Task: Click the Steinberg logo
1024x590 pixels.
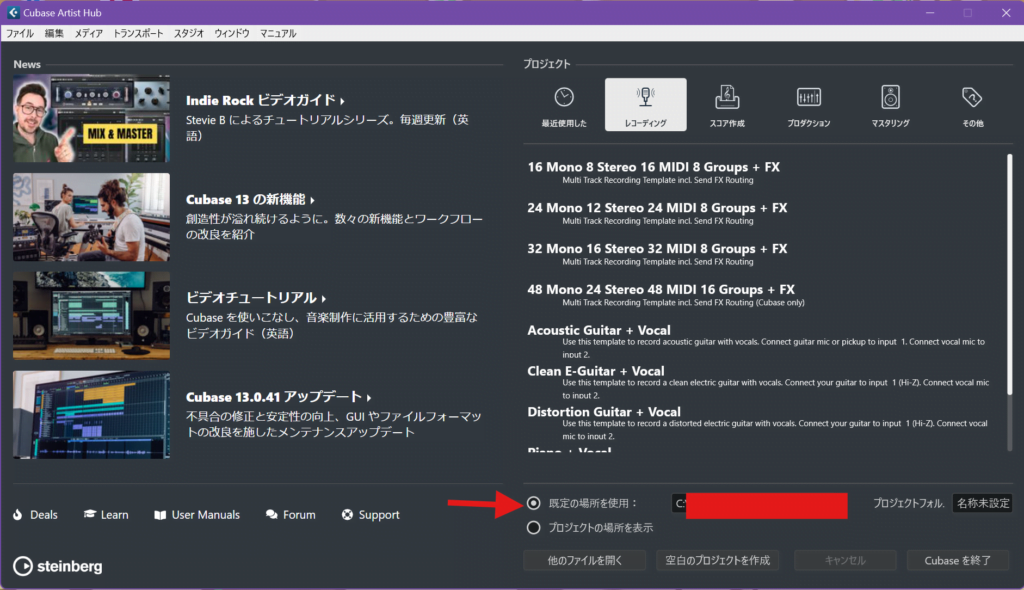Action: (x=57, y=566)
